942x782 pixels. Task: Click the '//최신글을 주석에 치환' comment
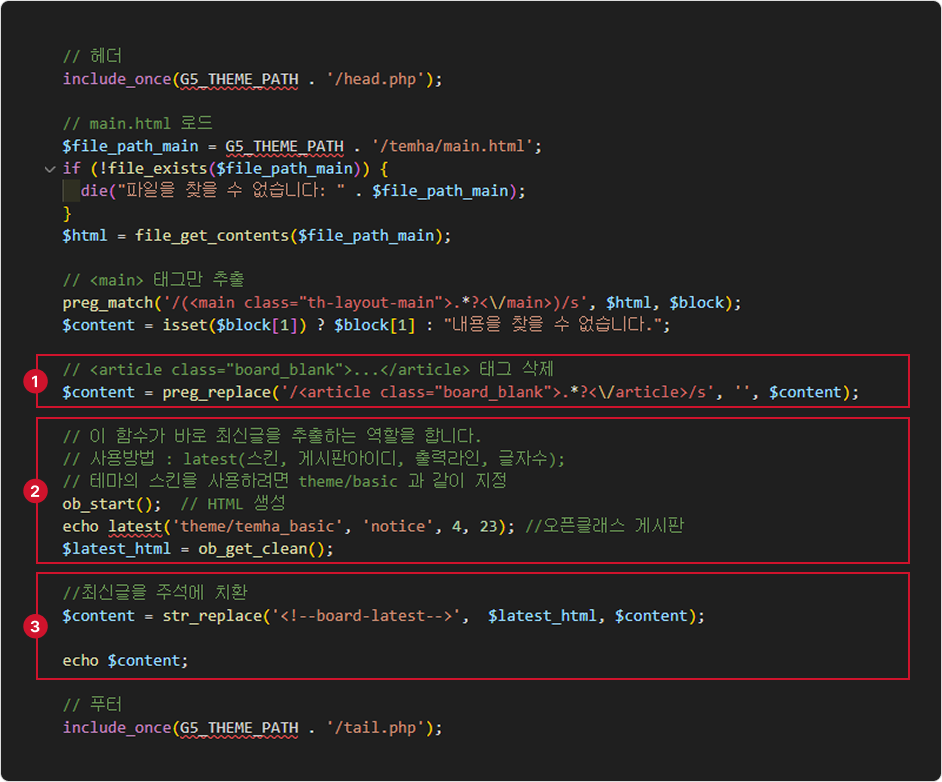[x=155, y=593]
